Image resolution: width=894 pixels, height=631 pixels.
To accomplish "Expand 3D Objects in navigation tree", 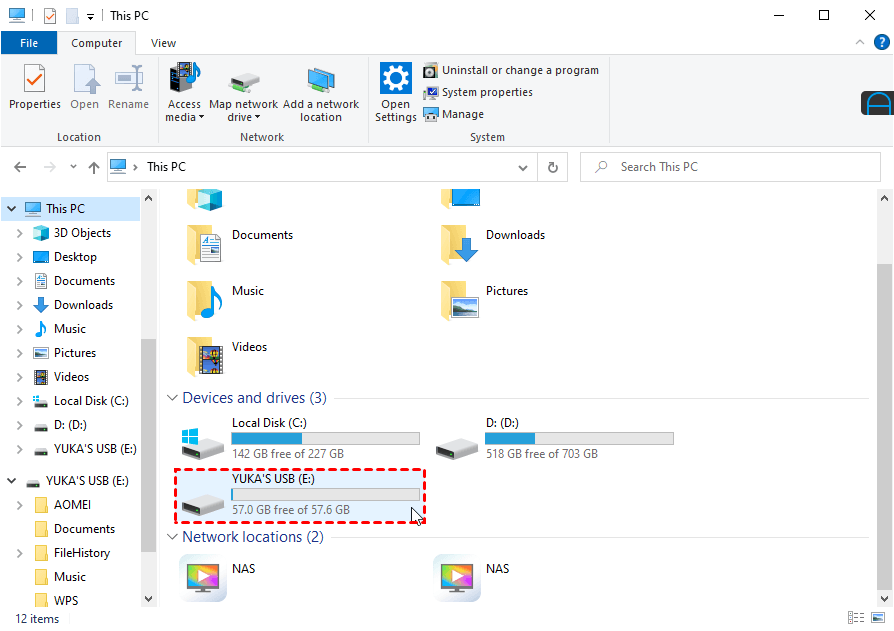I will [x=20, y=233].
